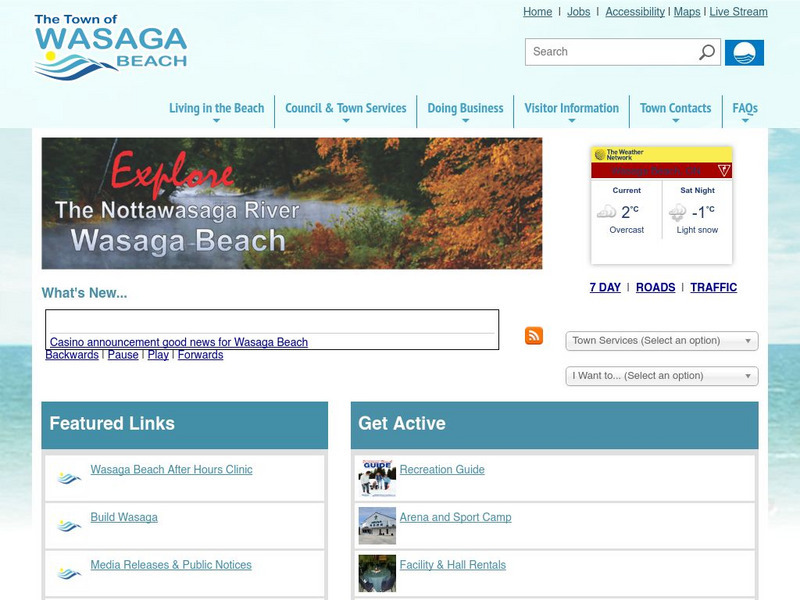This screenshot has width=800, height=600.
Task: Click the Blue Flag wave icon
Action: pyautogui.click(x=744, y=52)
